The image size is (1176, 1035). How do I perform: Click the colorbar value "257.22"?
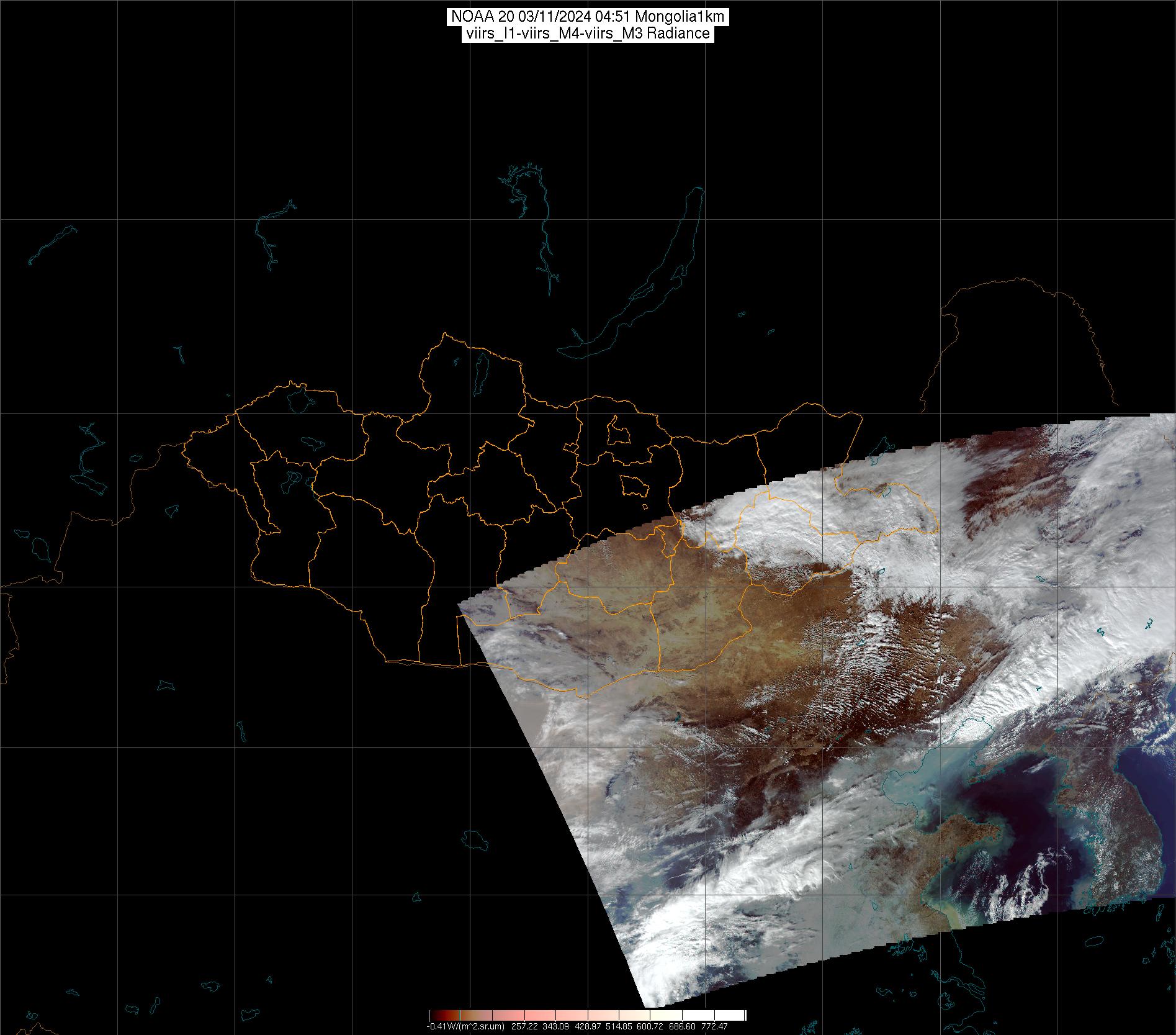pos(524,1026)
